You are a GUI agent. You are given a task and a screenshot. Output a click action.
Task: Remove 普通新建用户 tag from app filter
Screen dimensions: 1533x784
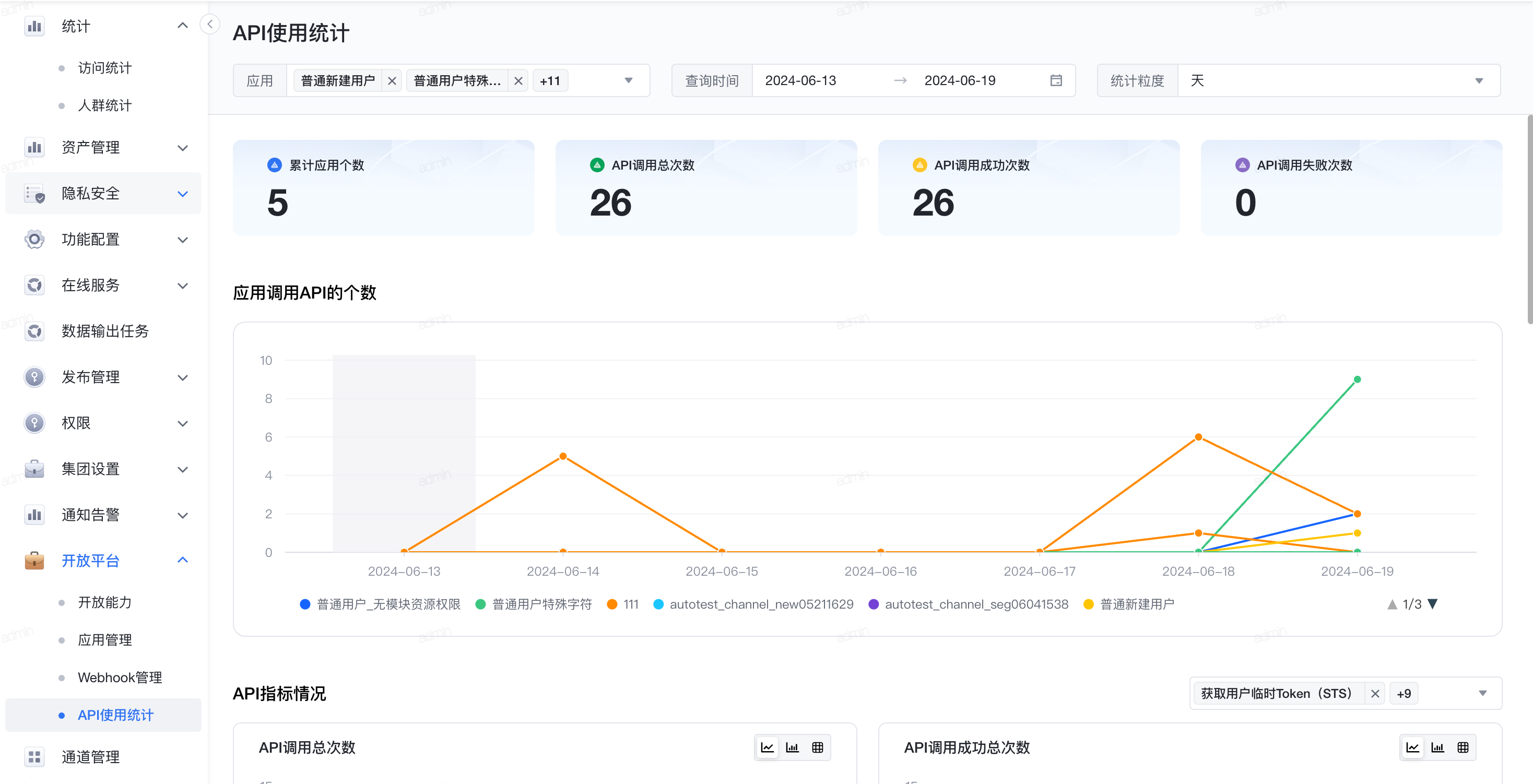pyautogui.click(x=392, y=81)
